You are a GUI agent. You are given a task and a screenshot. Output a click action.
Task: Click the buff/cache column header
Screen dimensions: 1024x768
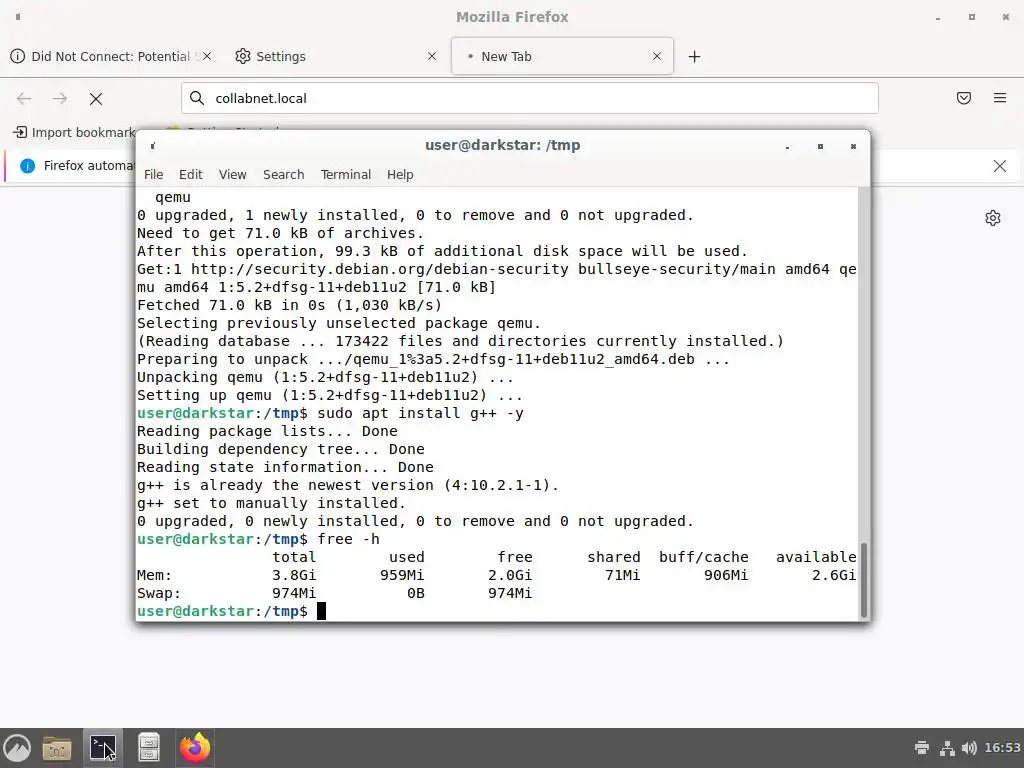(x=703, y=557)
